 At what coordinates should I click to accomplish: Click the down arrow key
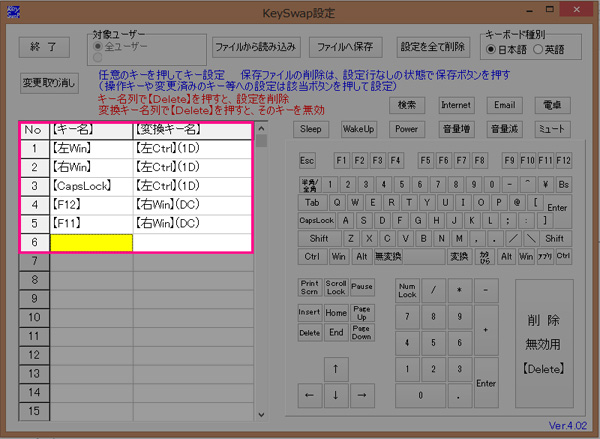click(x=336, y=395)
